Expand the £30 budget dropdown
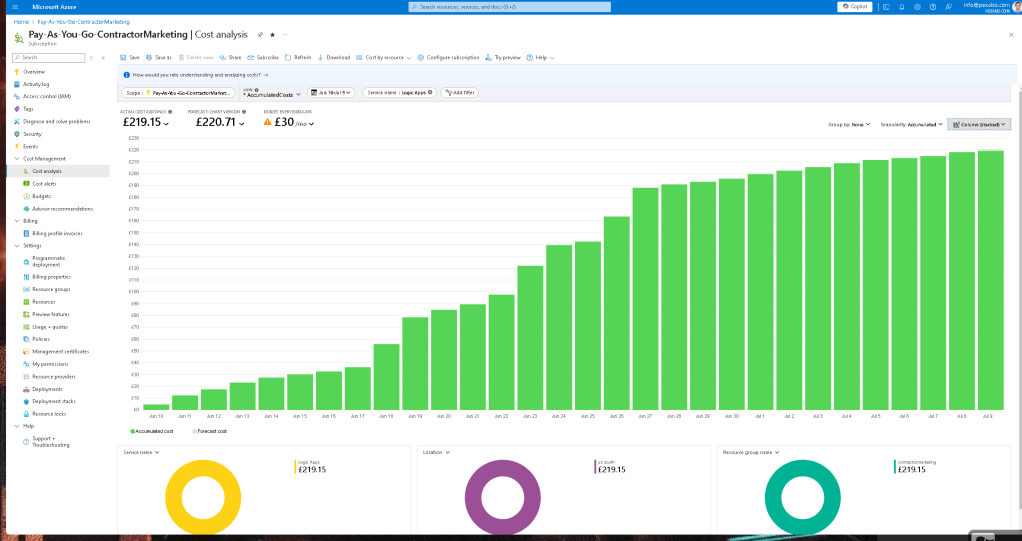Image resolution: width=1022 pixels, height=541 pixels. (311, 123)
